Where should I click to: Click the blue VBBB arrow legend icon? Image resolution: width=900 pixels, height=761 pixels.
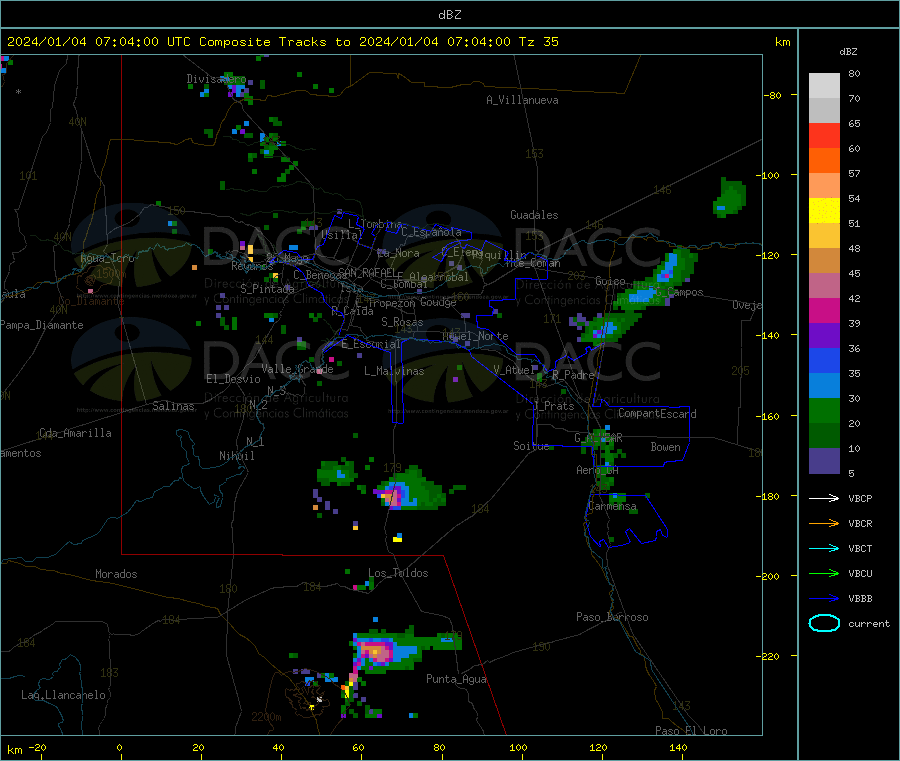824,599
